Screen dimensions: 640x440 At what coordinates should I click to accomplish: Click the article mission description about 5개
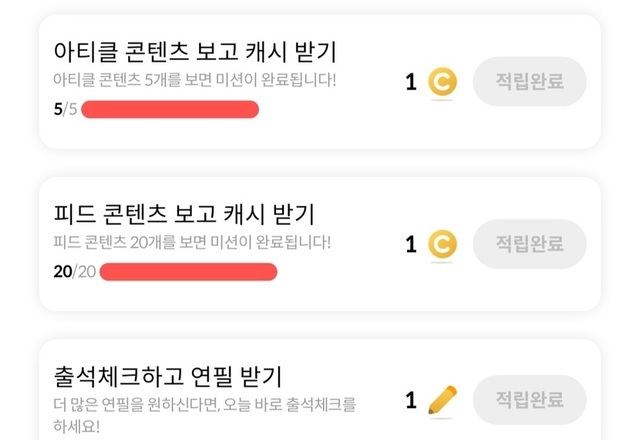(x=195, y=79)
